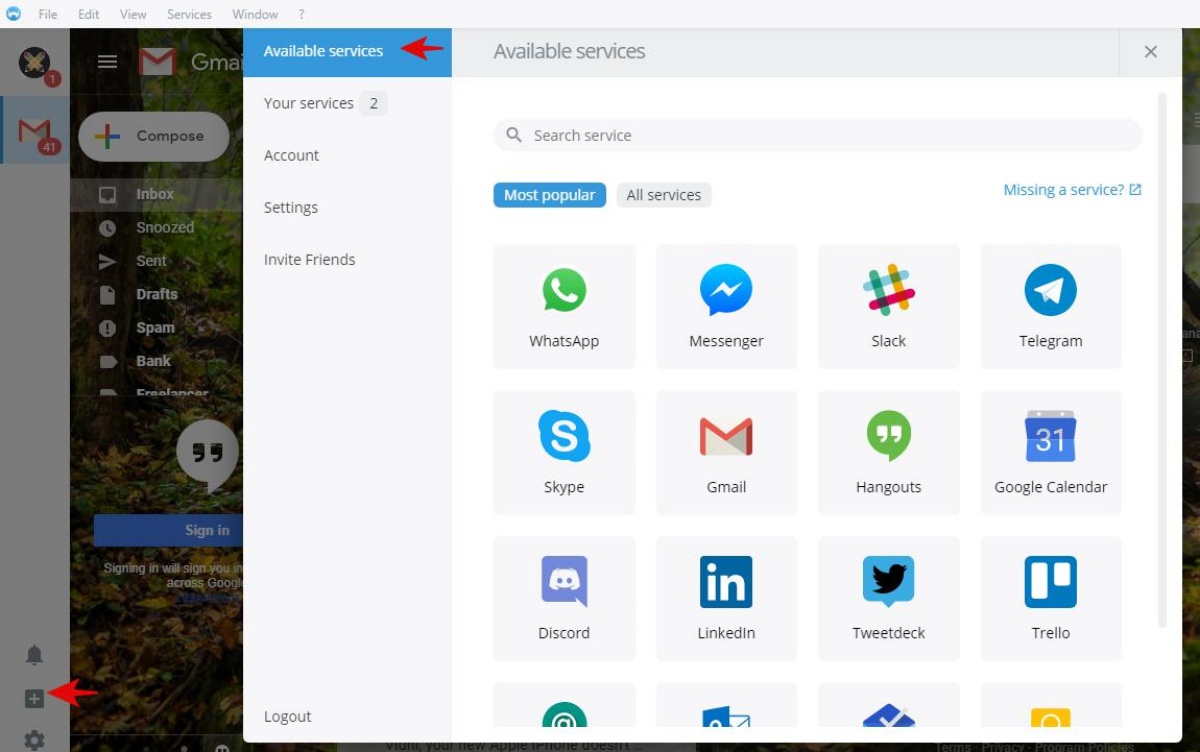
Task: Open the ? help menu
Action: (x=302, y=14)
